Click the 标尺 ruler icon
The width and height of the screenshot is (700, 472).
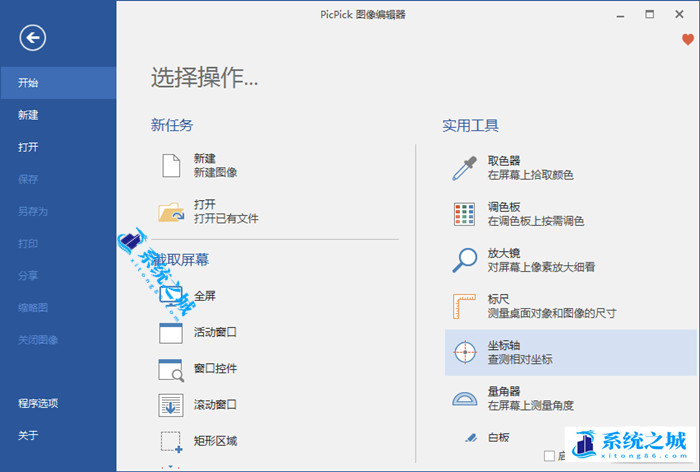click(x=464, y=306)
